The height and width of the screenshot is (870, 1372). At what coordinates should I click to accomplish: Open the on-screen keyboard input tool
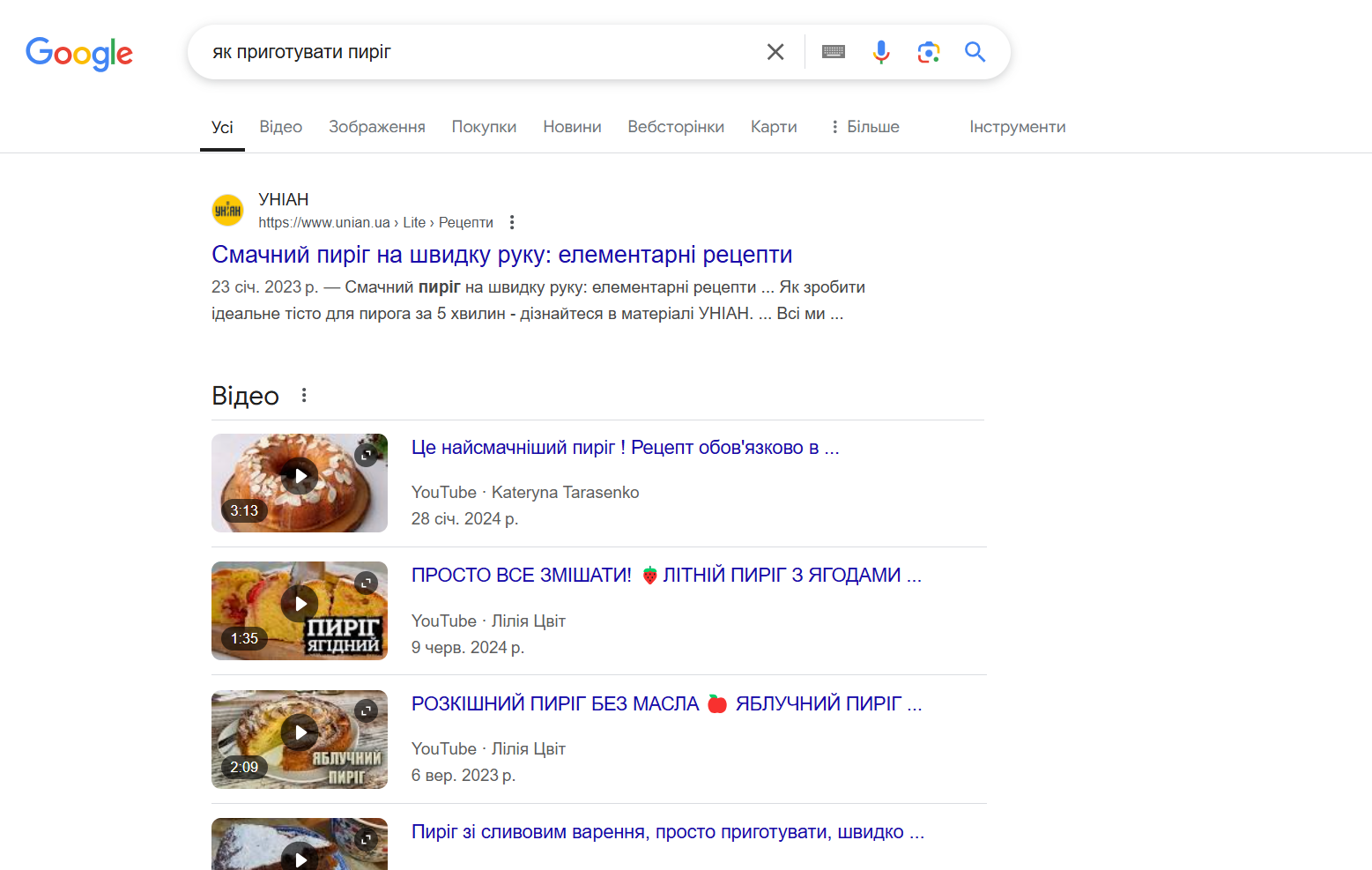834,52
